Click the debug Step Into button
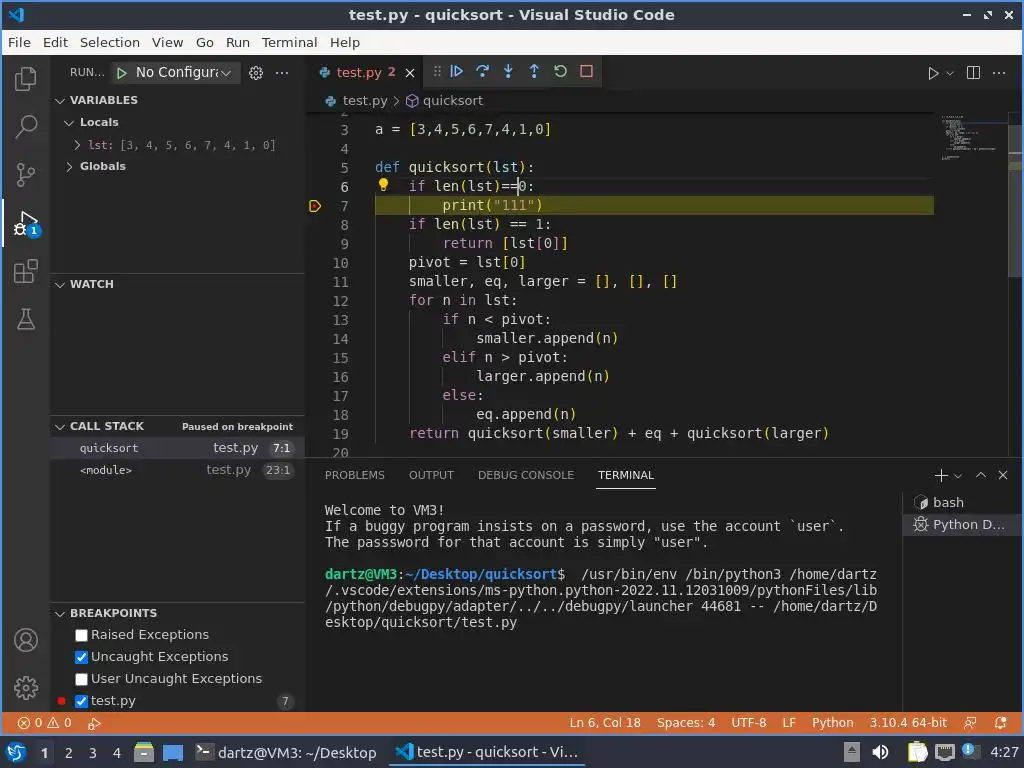This screenshot has width=1024, height=768. [508, 71]
